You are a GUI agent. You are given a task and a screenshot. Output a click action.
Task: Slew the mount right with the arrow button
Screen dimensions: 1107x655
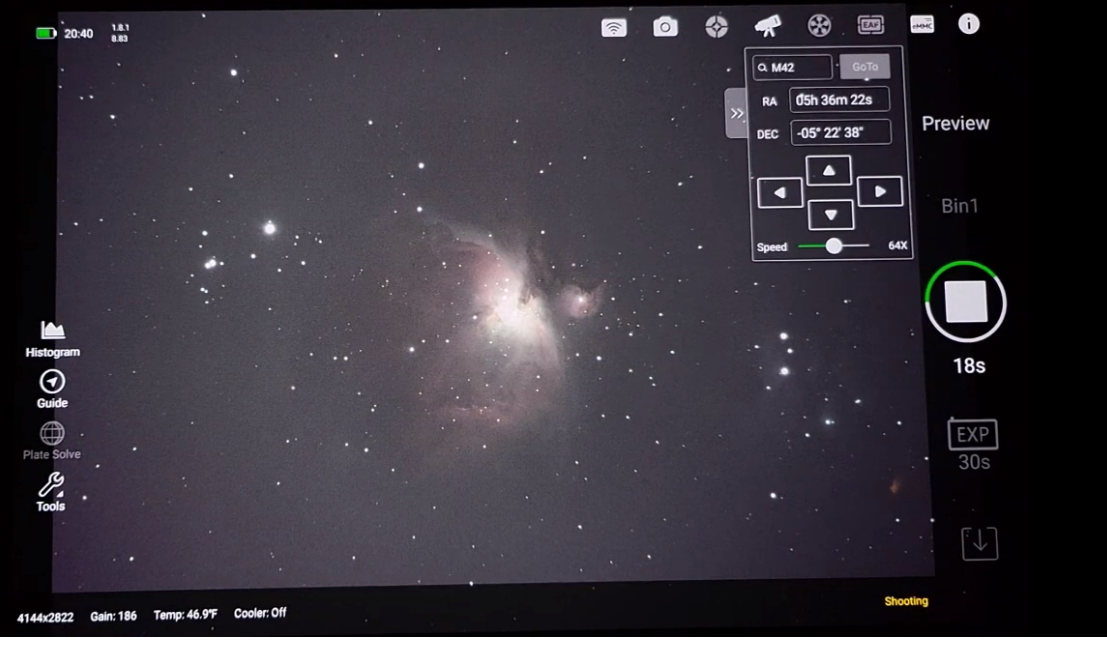[880, 191]
